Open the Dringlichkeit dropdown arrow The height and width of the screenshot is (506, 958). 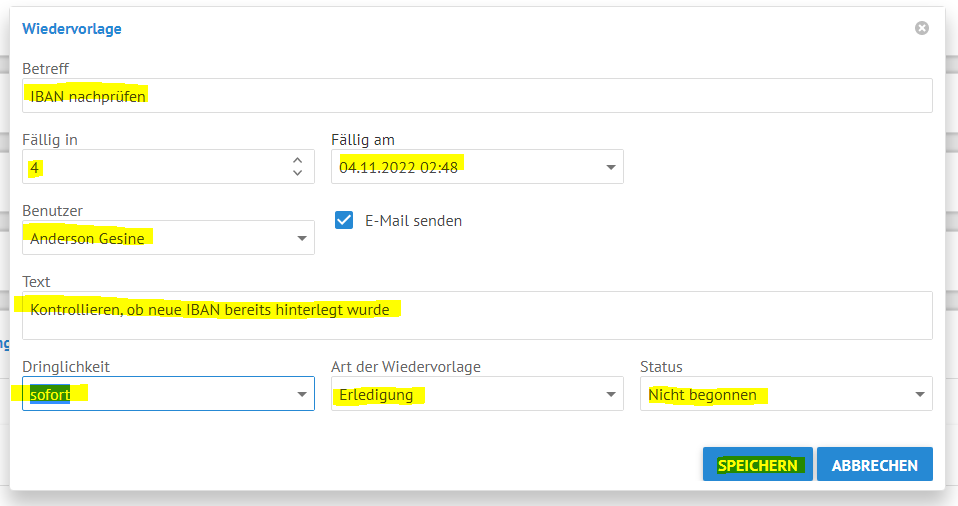pyautogui.click(x=302, y=394)
